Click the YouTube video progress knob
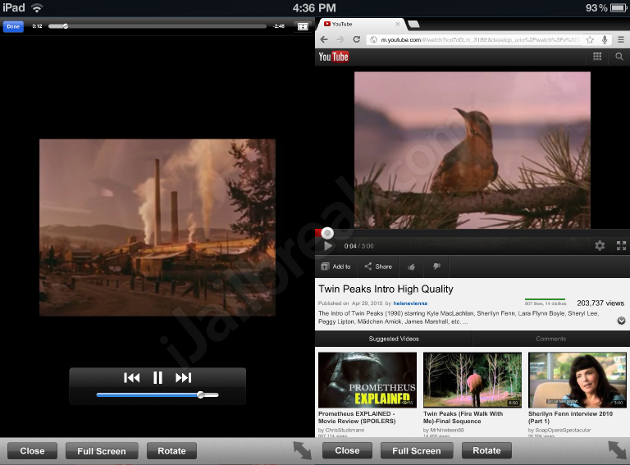The height and width of the screenshot is (465, 630). [327, 233]
